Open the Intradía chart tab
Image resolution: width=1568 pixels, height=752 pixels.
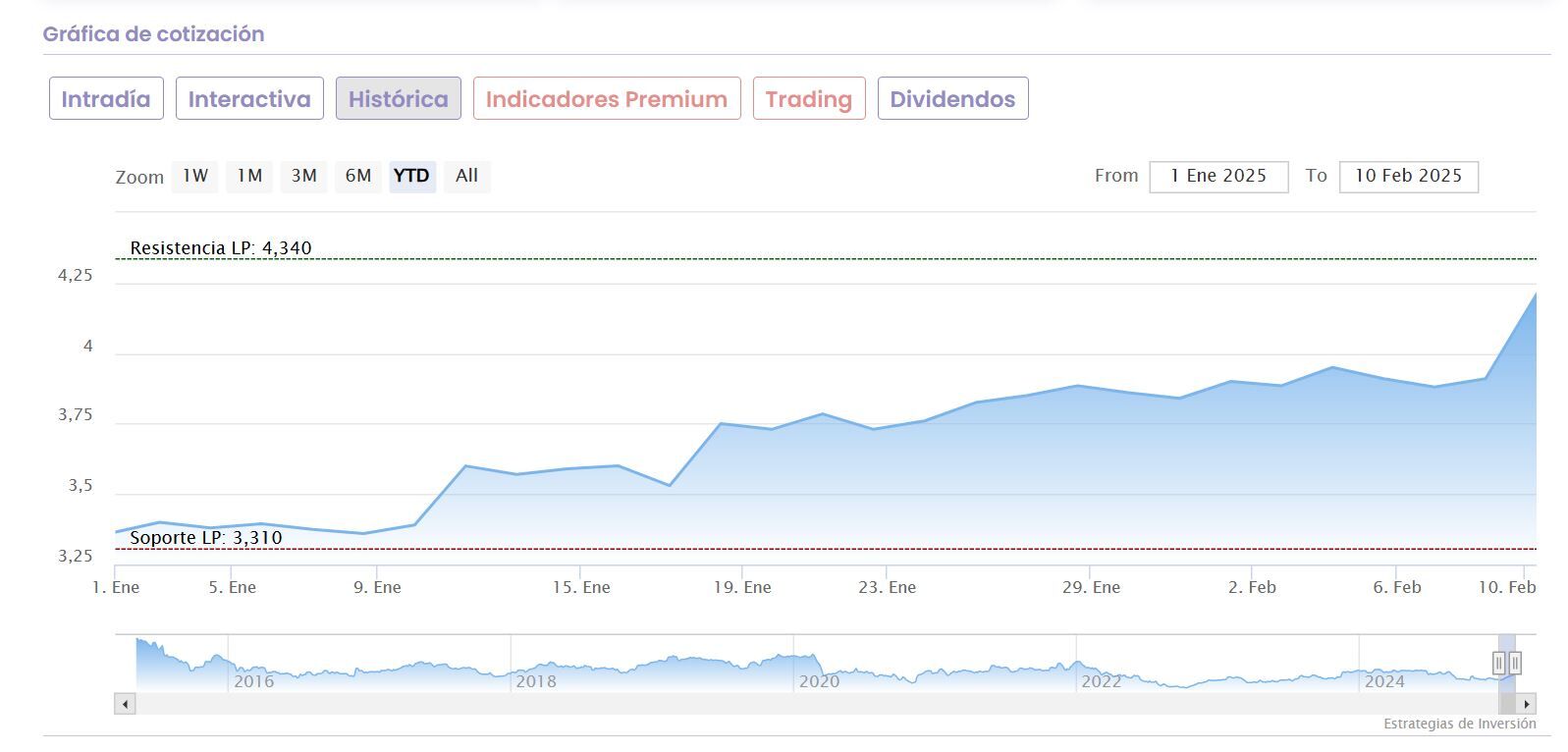106,99
